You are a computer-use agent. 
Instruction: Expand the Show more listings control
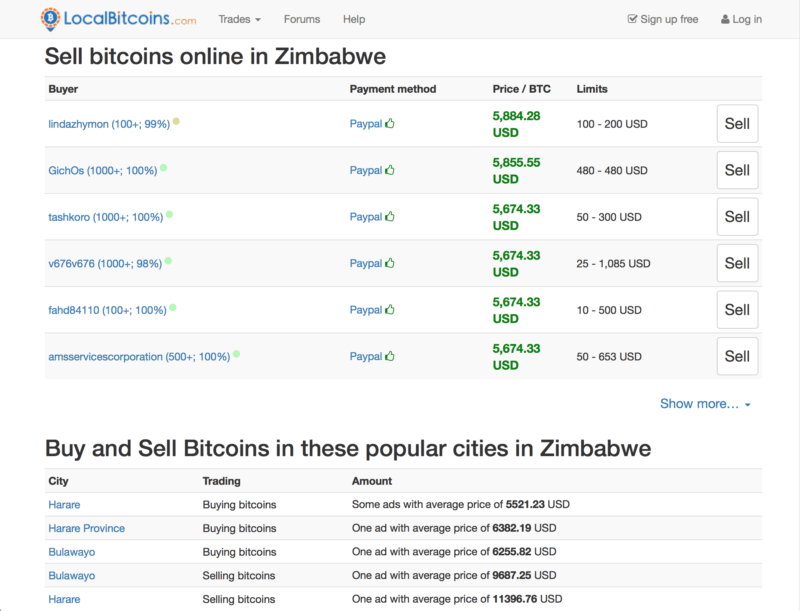701,404
